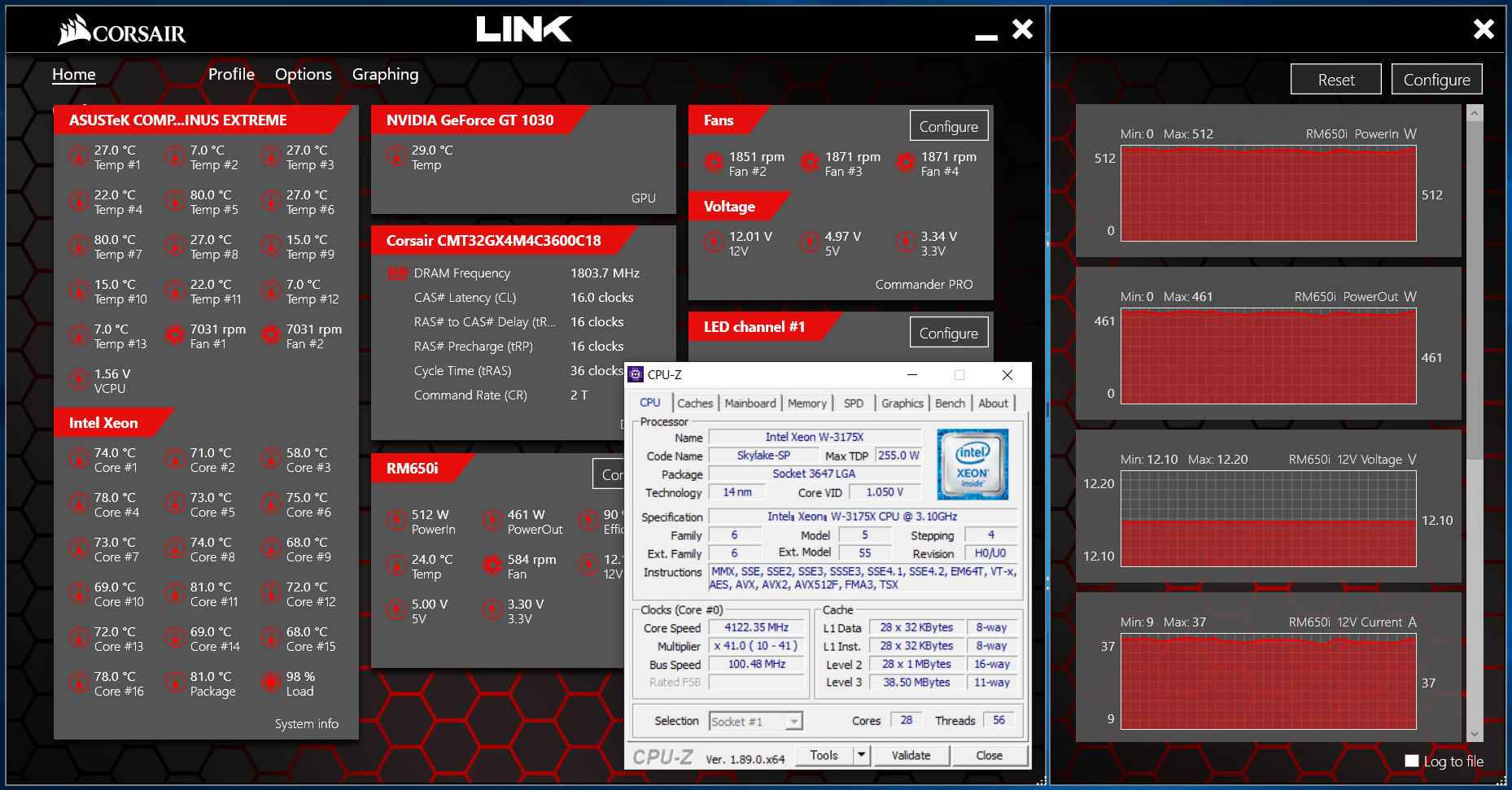Click the Validate button in CPU-Z
This screenshot has height=790, width=1512.
pyautogui.click(x=911, y=755)
